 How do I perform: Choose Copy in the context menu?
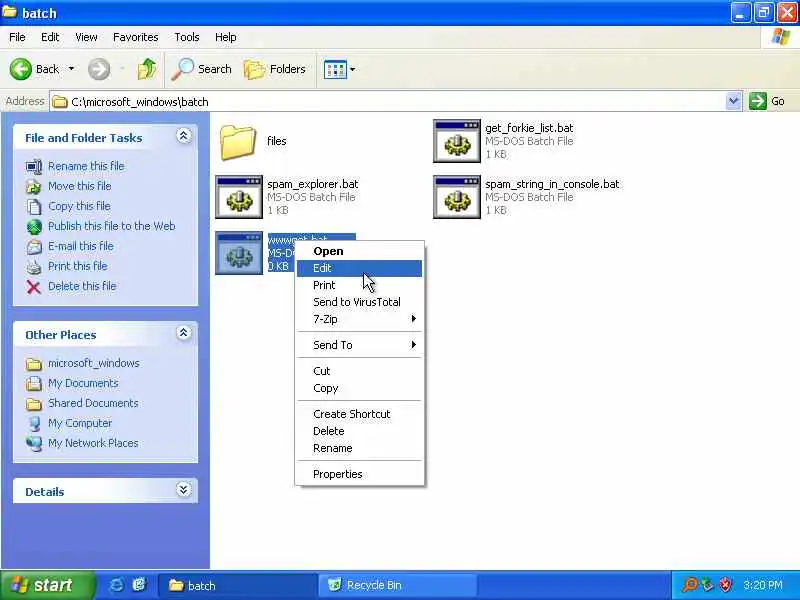coord(360,388)
